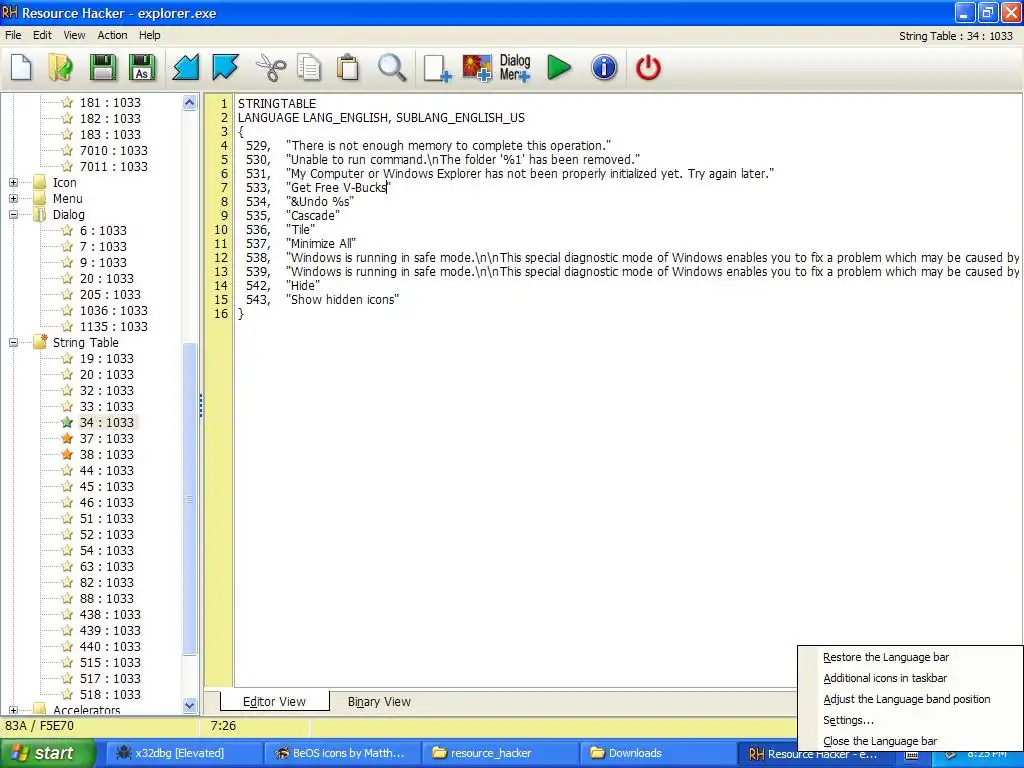Expand the Icon tree node
Viewport: 1024px width, 768px height.
(13, 183)
